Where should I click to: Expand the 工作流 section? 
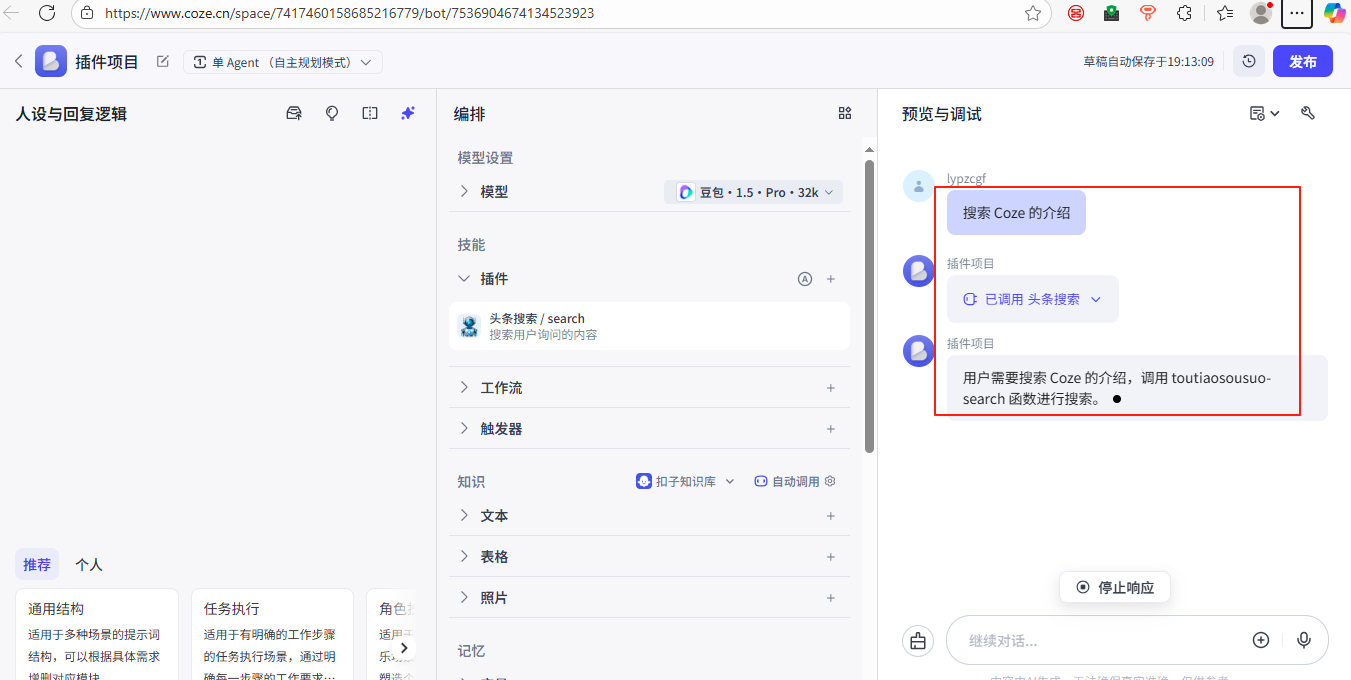[464, 388]
